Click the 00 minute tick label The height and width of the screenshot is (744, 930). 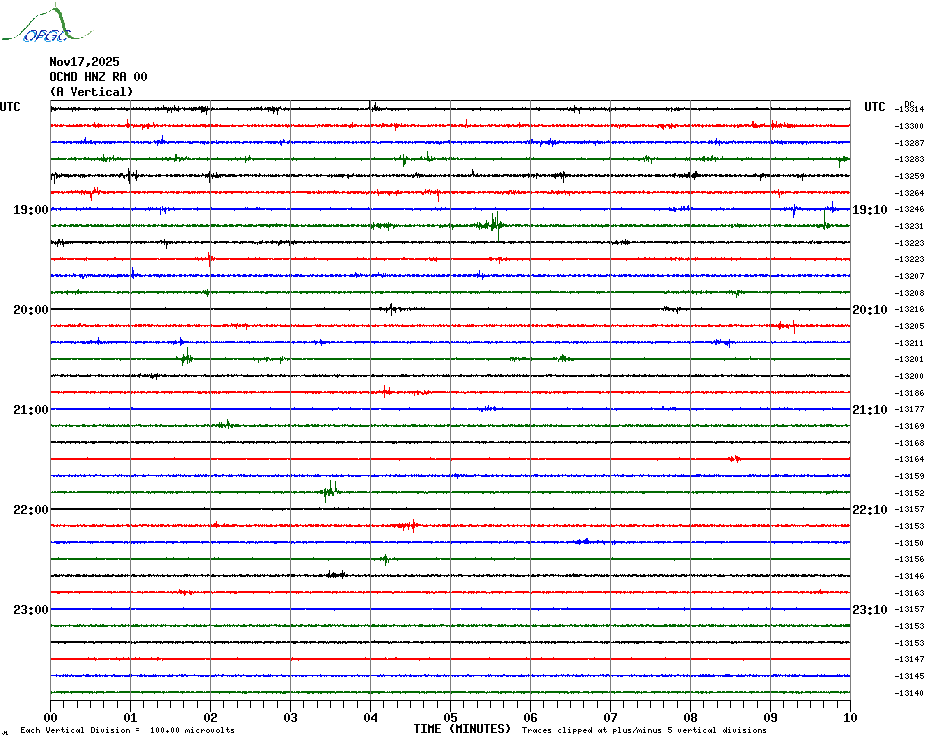click(51, 717)
